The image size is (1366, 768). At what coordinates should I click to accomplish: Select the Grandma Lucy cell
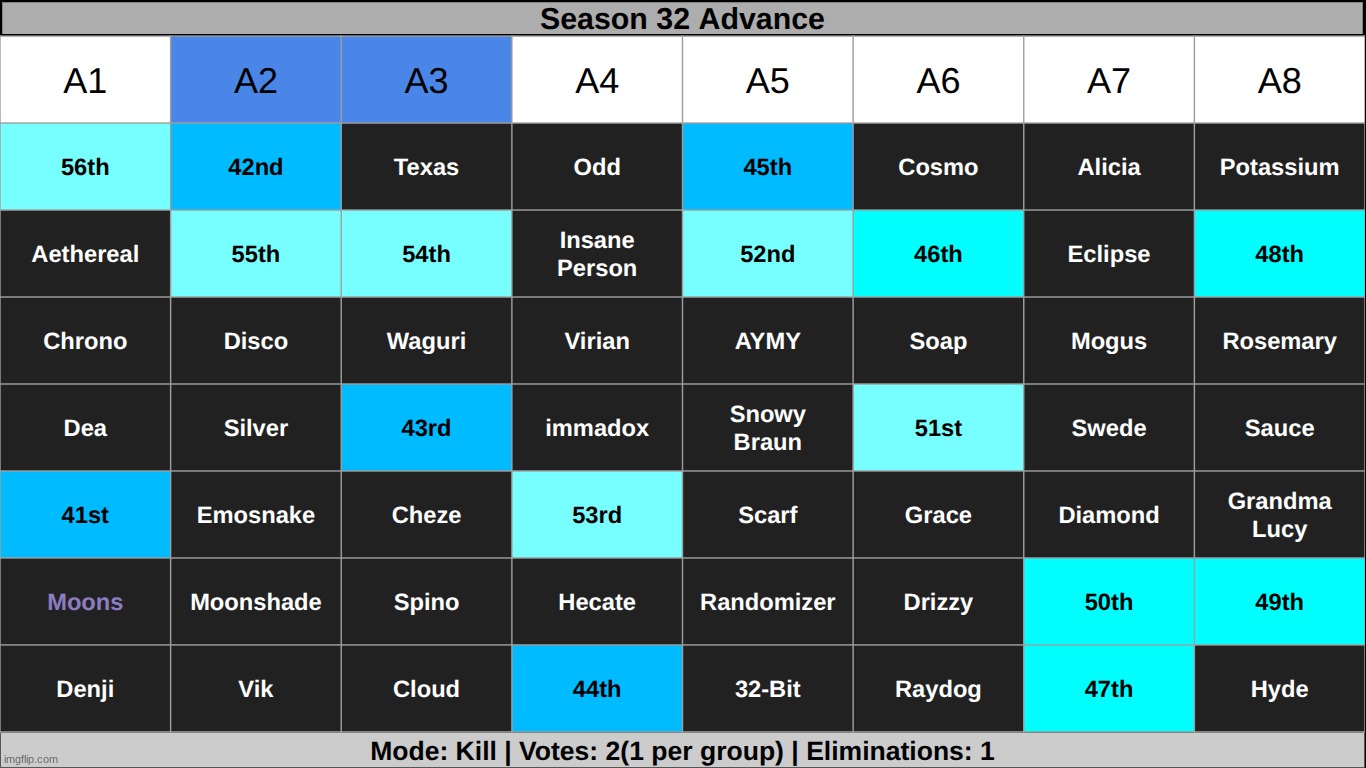pos(1279,515)
